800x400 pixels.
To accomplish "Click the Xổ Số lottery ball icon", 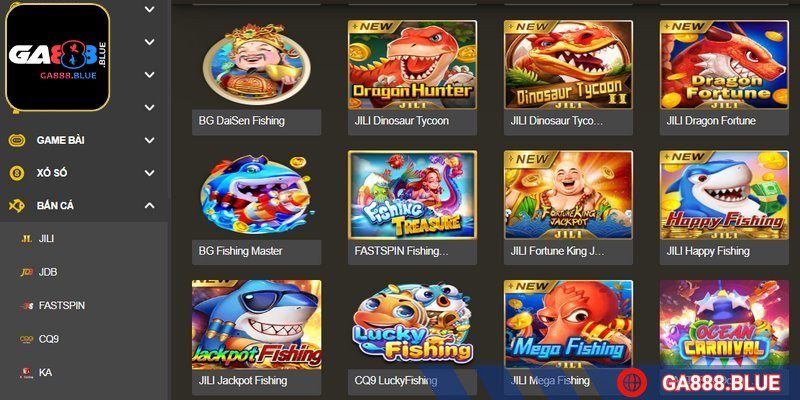I will pyautogui.click(x=17, y=173).
